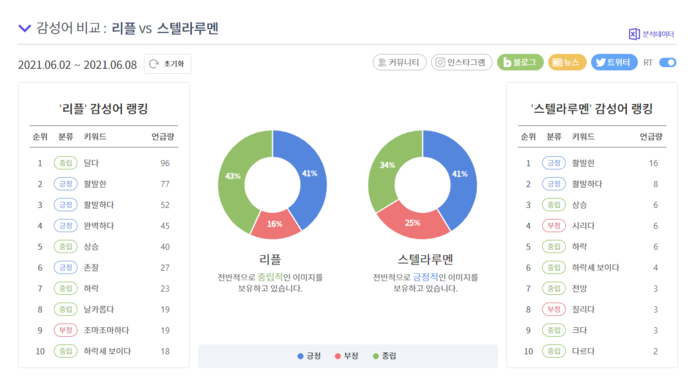
Task: Toggle the 뉴스 source filter
Action: (567, 63)
